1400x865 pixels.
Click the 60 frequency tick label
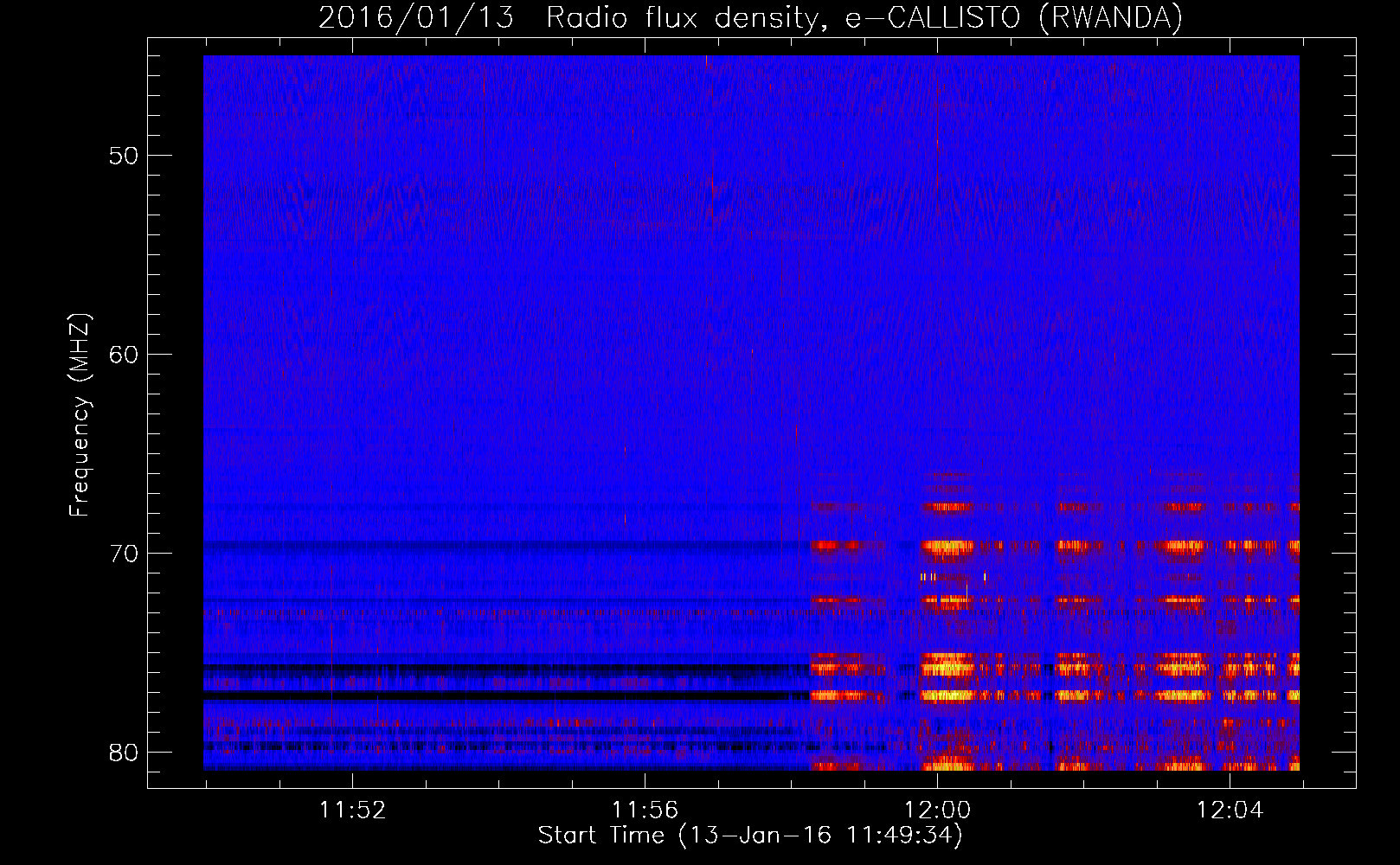click(124, 355)
